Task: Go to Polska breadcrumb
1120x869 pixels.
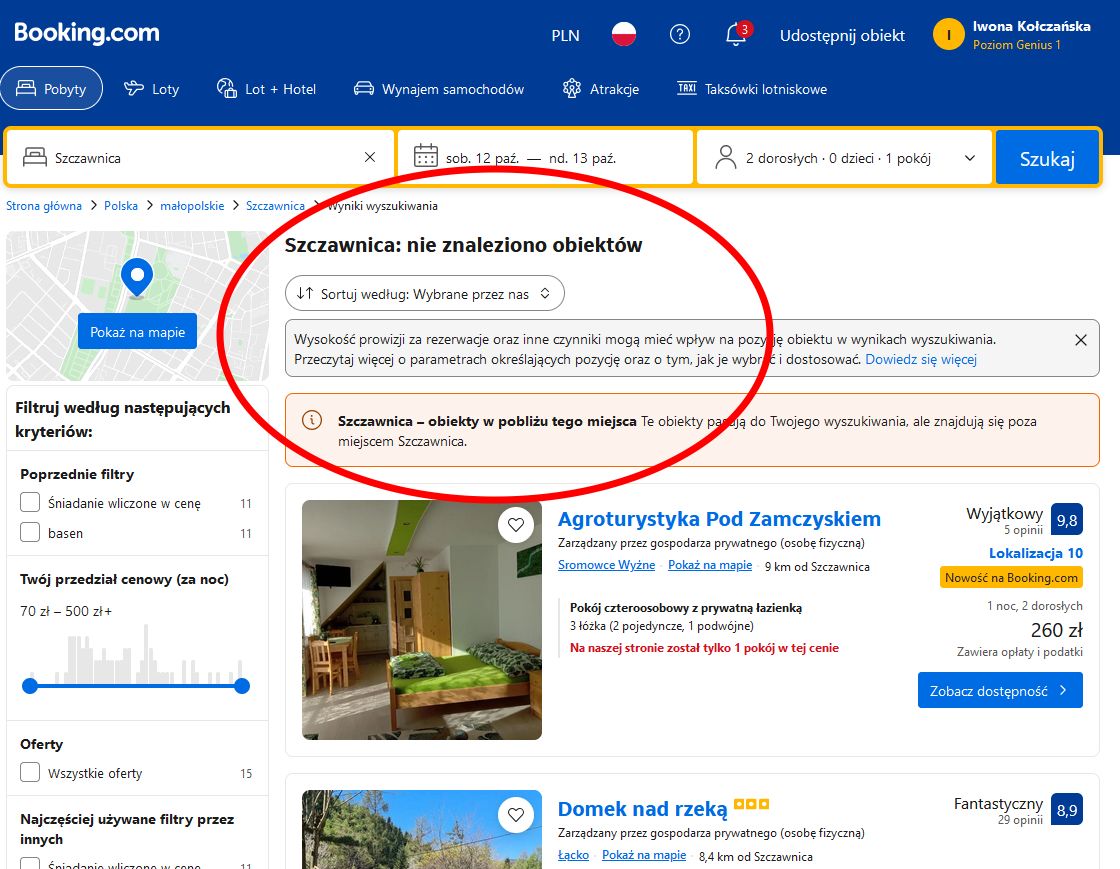Action: pos(121,206)
